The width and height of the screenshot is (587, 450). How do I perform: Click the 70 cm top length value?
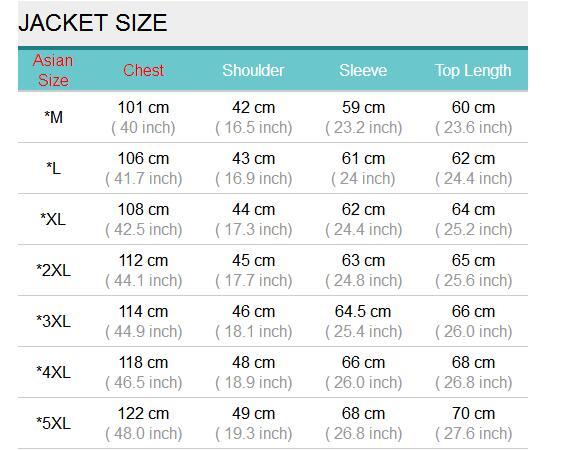tap(473, 413)
